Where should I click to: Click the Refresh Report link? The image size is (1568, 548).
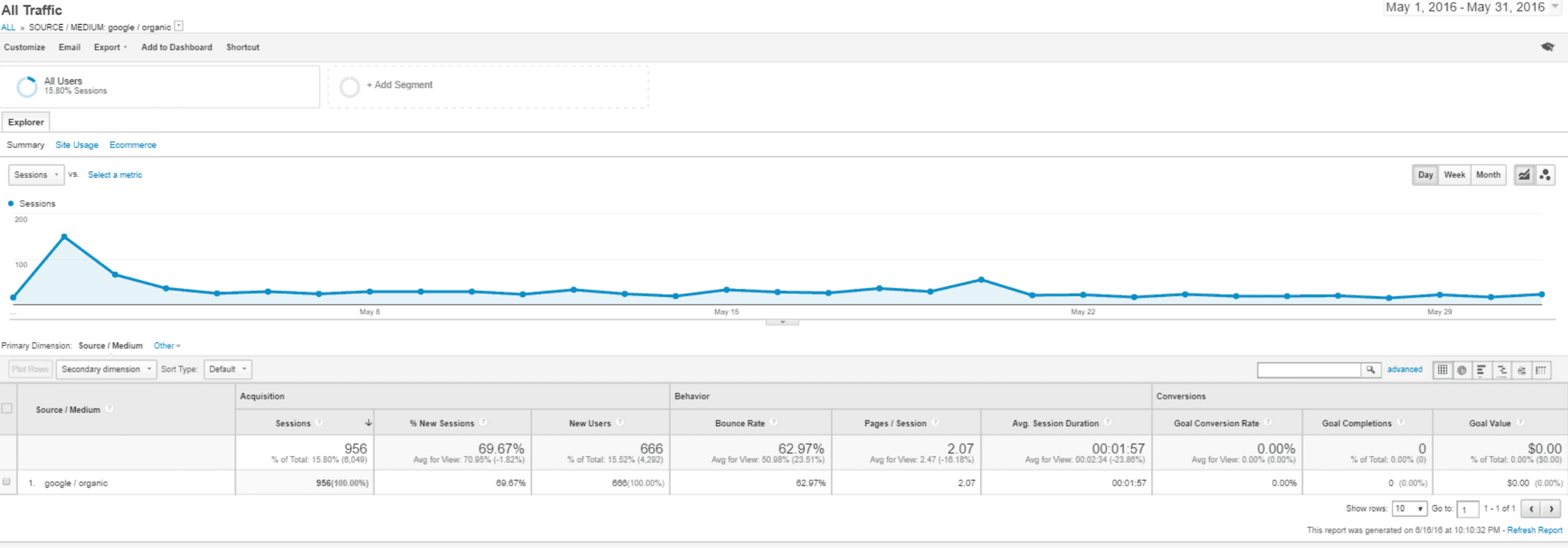[x=1535, y=530]
